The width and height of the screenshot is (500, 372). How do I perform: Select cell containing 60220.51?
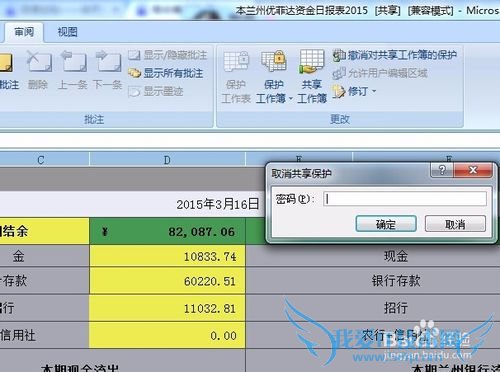(x=167, y=281)
